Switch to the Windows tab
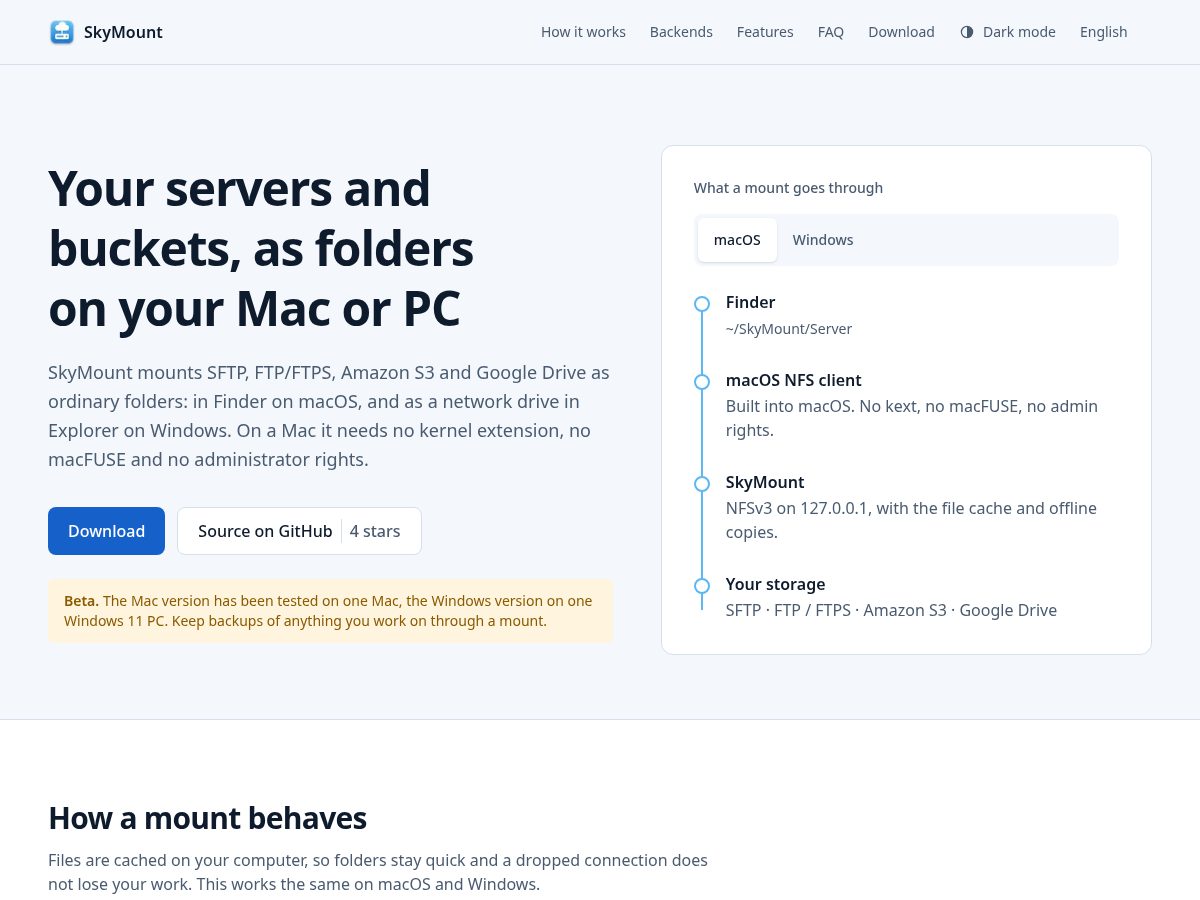 point(823,240)
